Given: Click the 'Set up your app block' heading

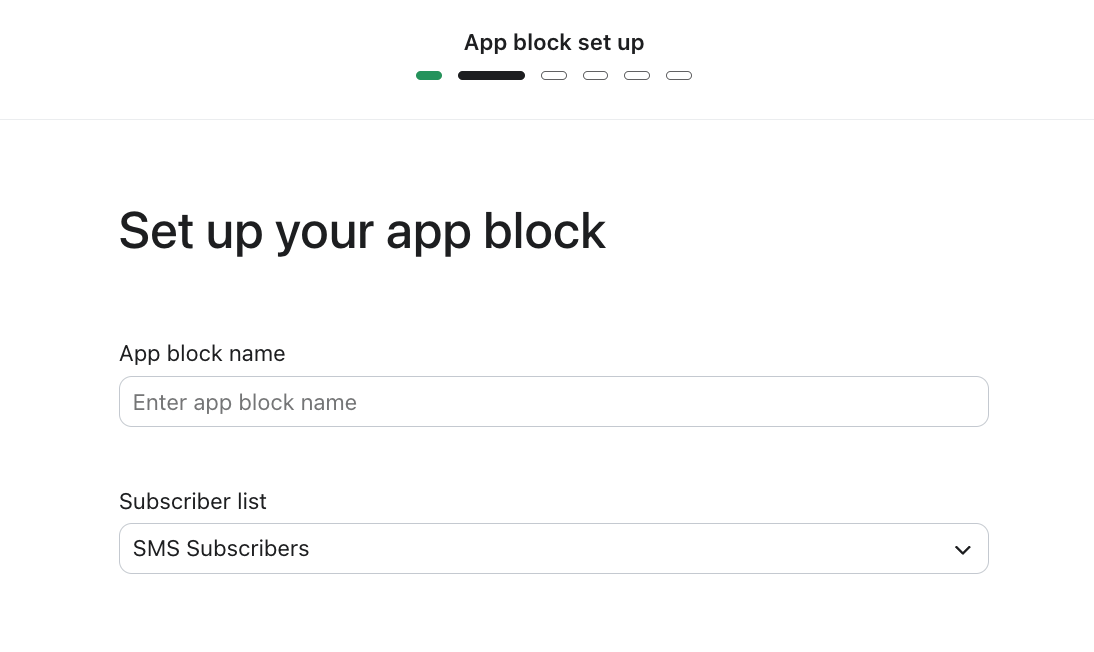Looking at the screenshot, I should (x=362, y=231).
